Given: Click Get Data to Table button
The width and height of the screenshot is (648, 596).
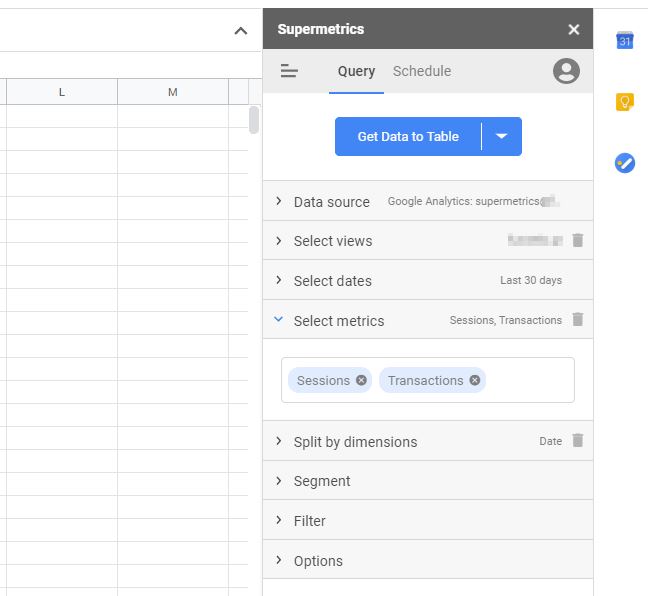Looking at the screenshot, I should (408, 136).
